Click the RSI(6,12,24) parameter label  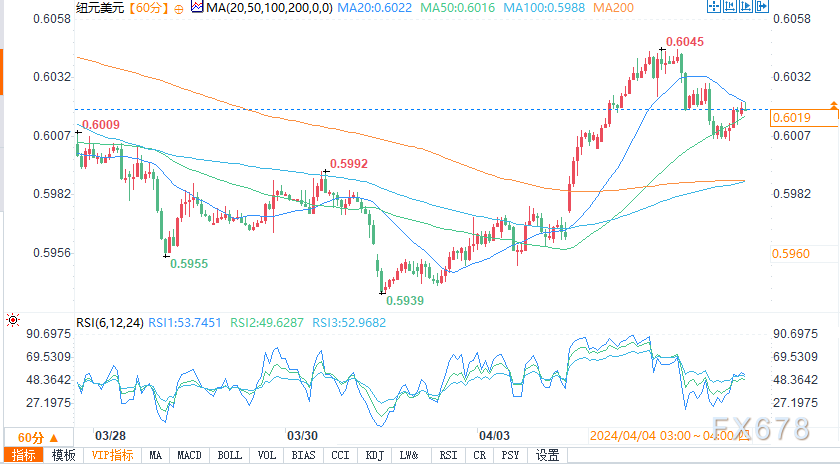[x=110, y=323]
